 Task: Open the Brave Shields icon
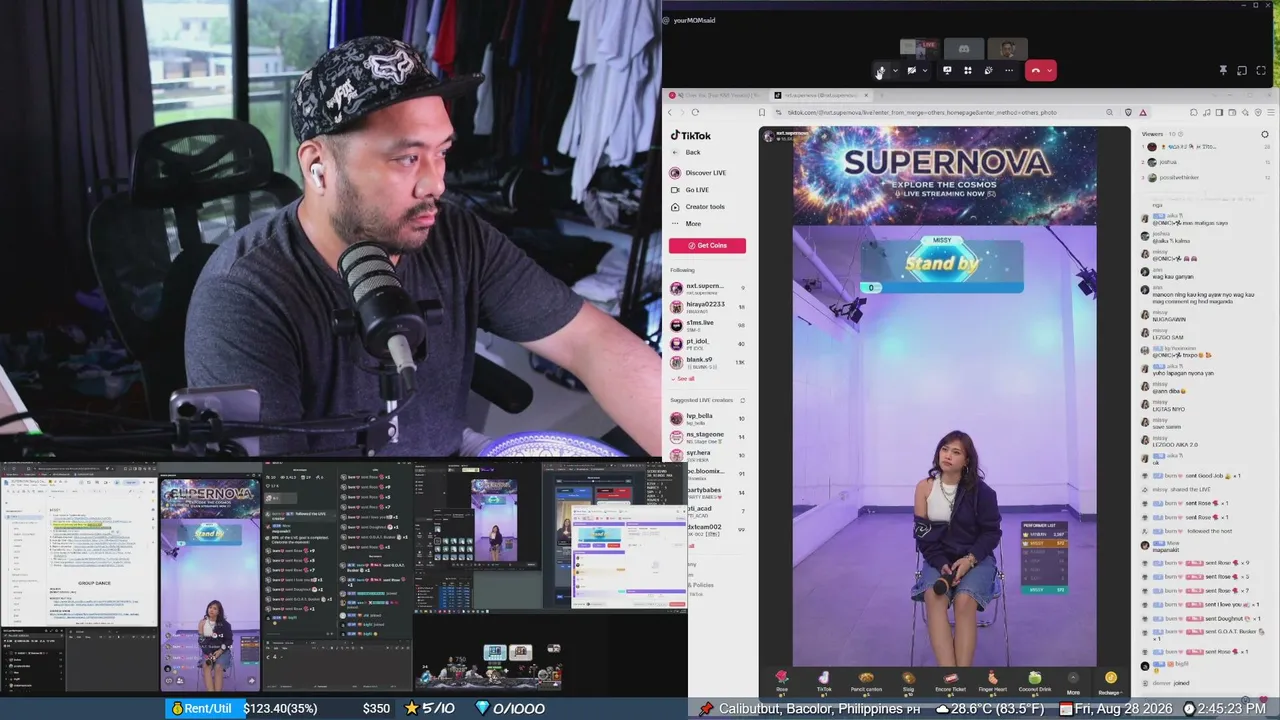pyautogui.click(x=1128, y=112)
